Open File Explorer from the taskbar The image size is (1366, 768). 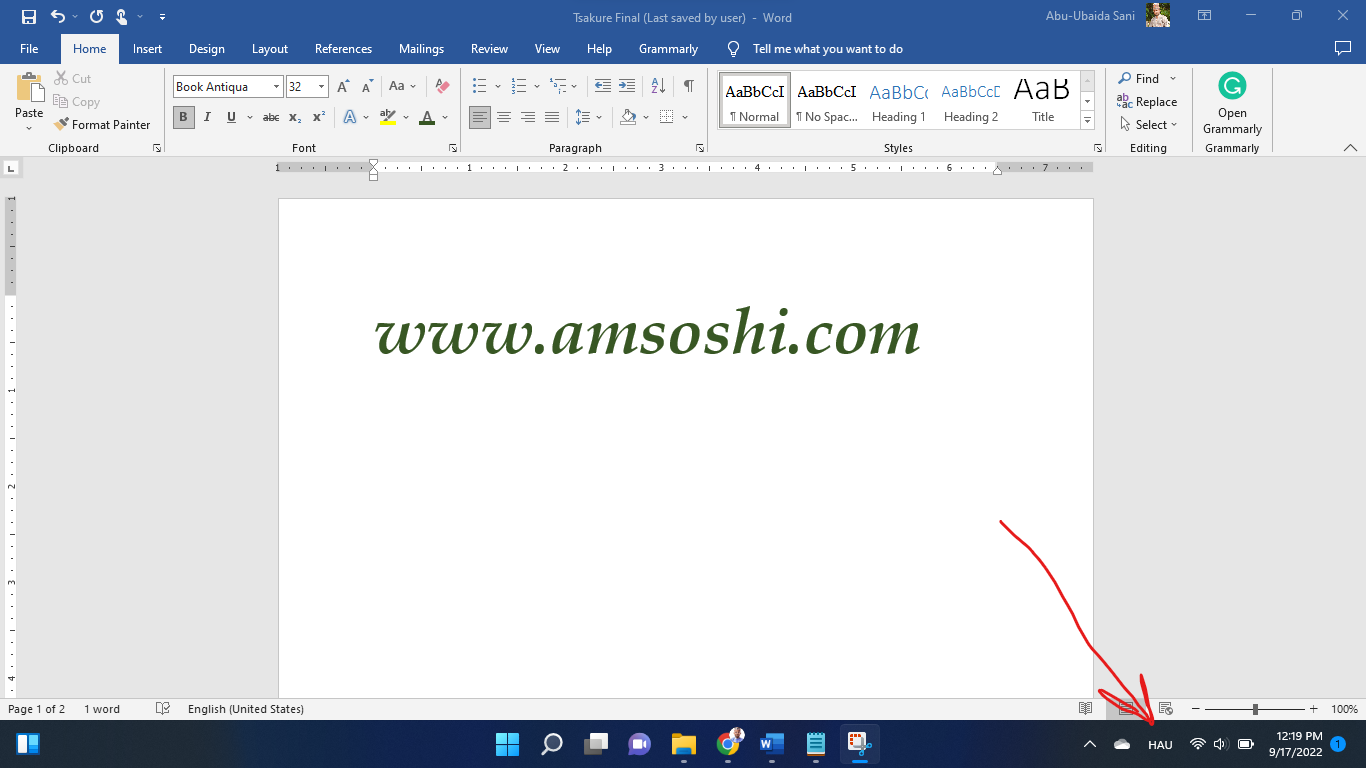tap(684, 744)
